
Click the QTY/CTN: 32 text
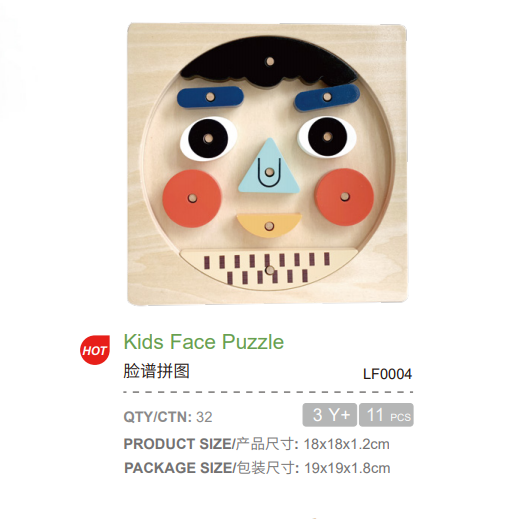168,417
